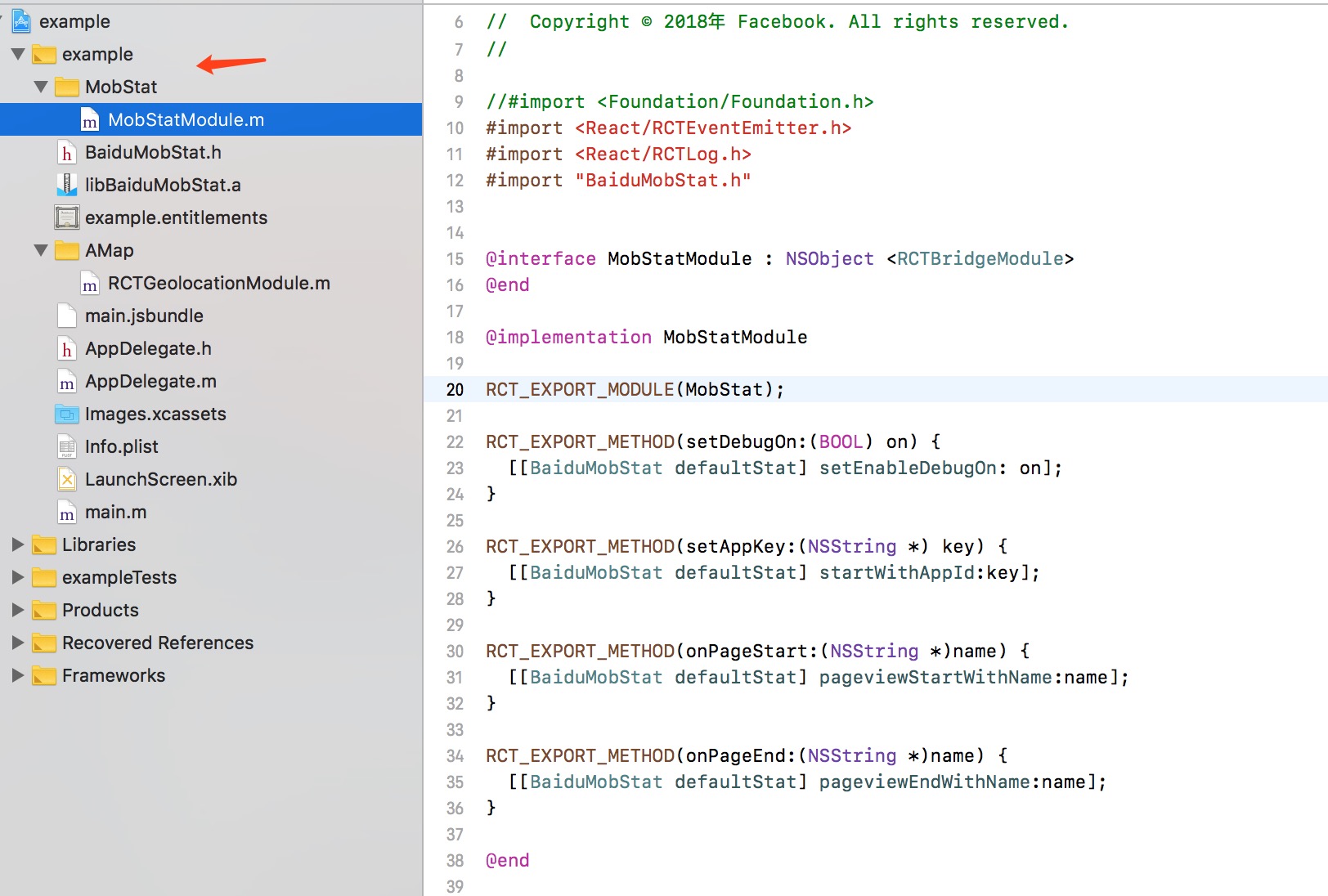Open example.entitlements file
Image resolution: width=1328 pixels, height=896 pixels.
point(176,217)
